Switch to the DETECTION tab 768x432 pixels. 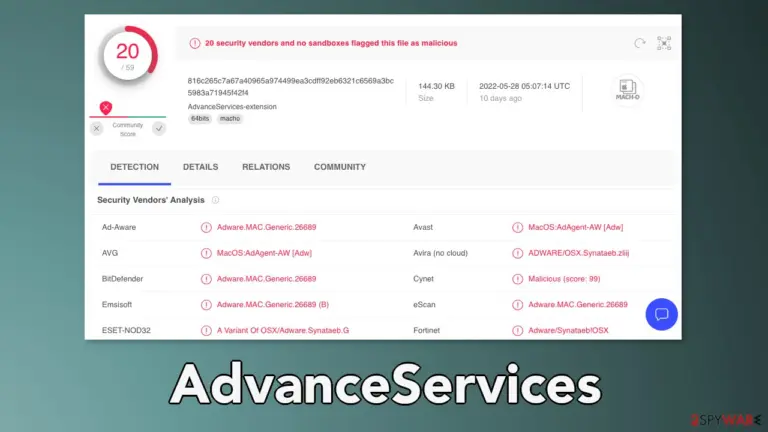[x=134, y=167]
